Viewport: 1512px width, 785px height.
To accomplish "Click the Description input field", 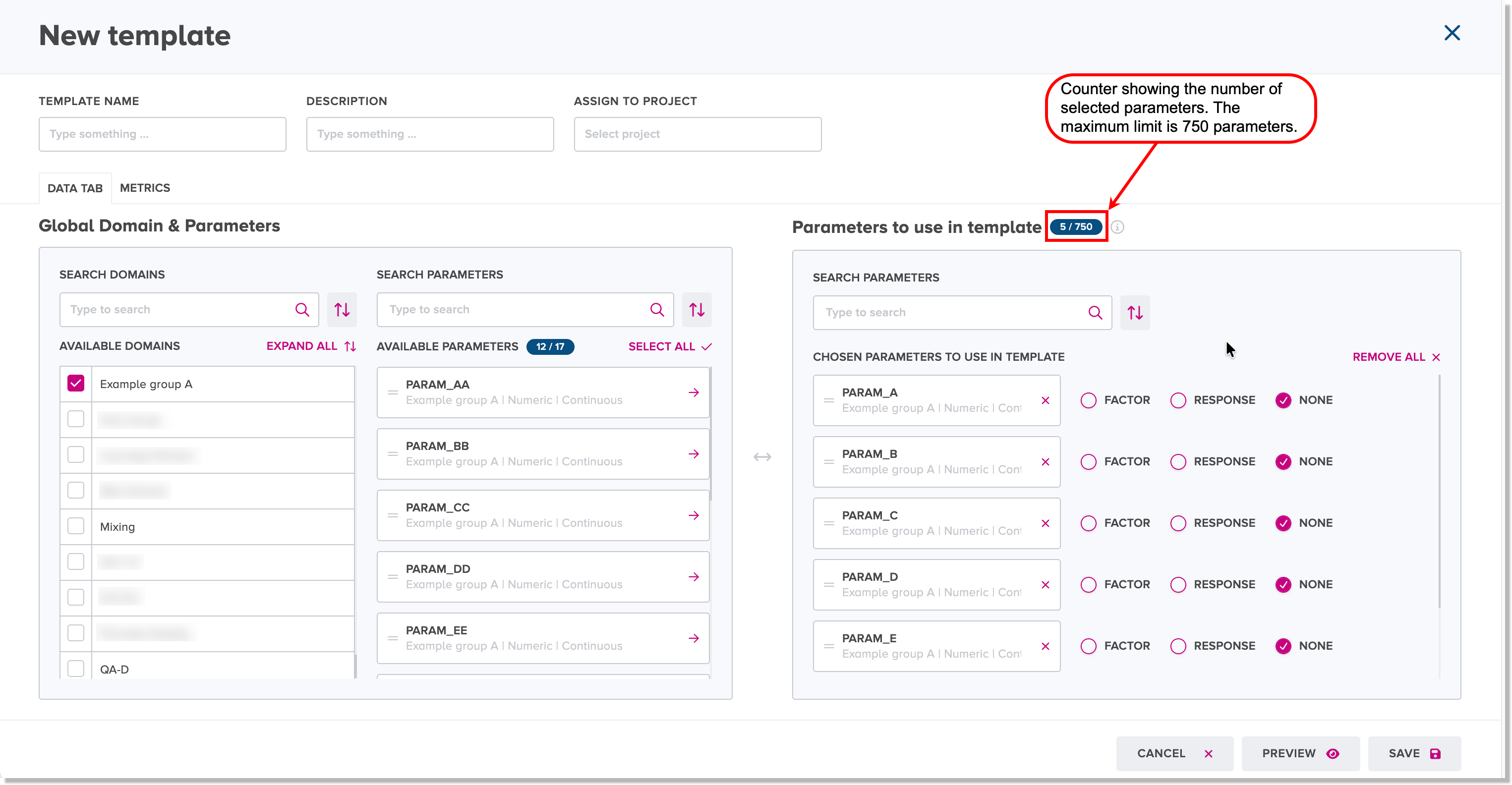I will click(x=430, y=134).
